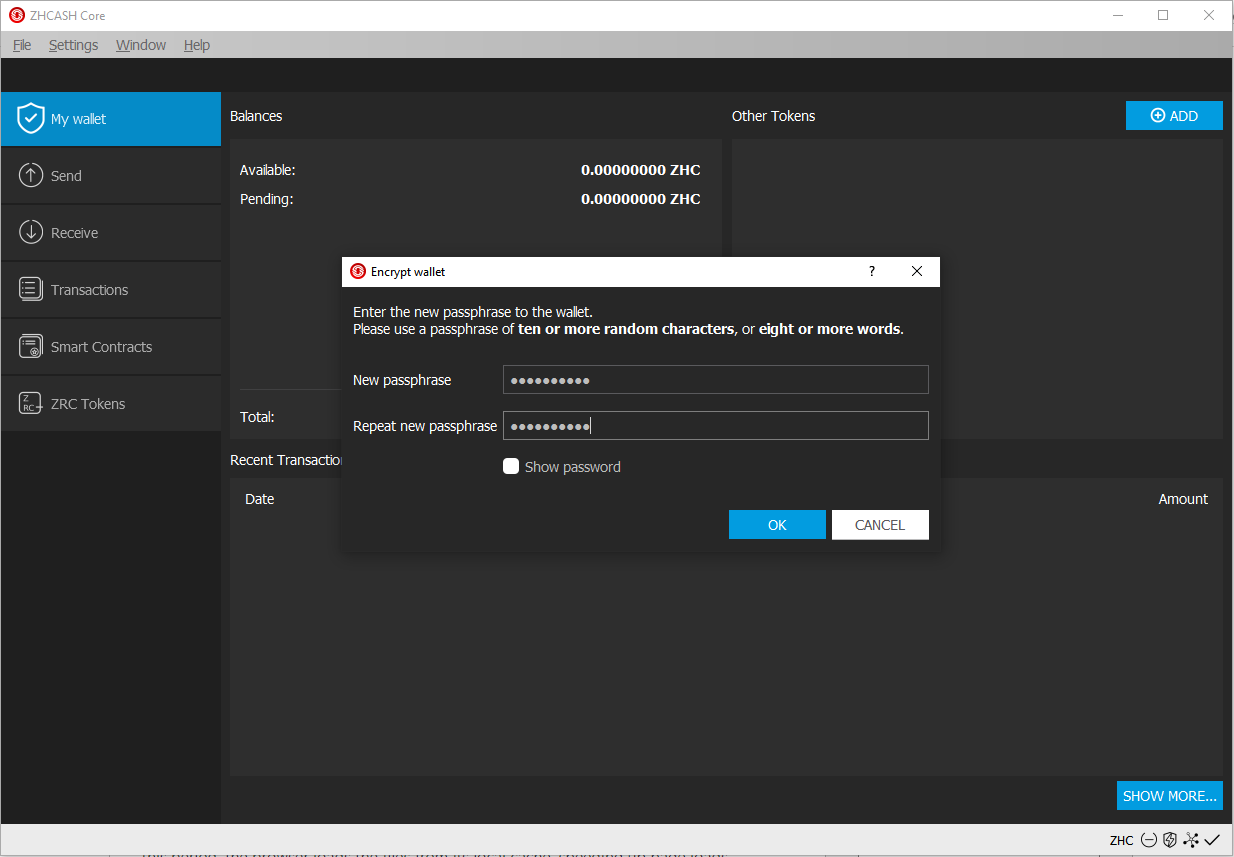
Task: Click the network connections status icon
Action: tap(1190, 840)
